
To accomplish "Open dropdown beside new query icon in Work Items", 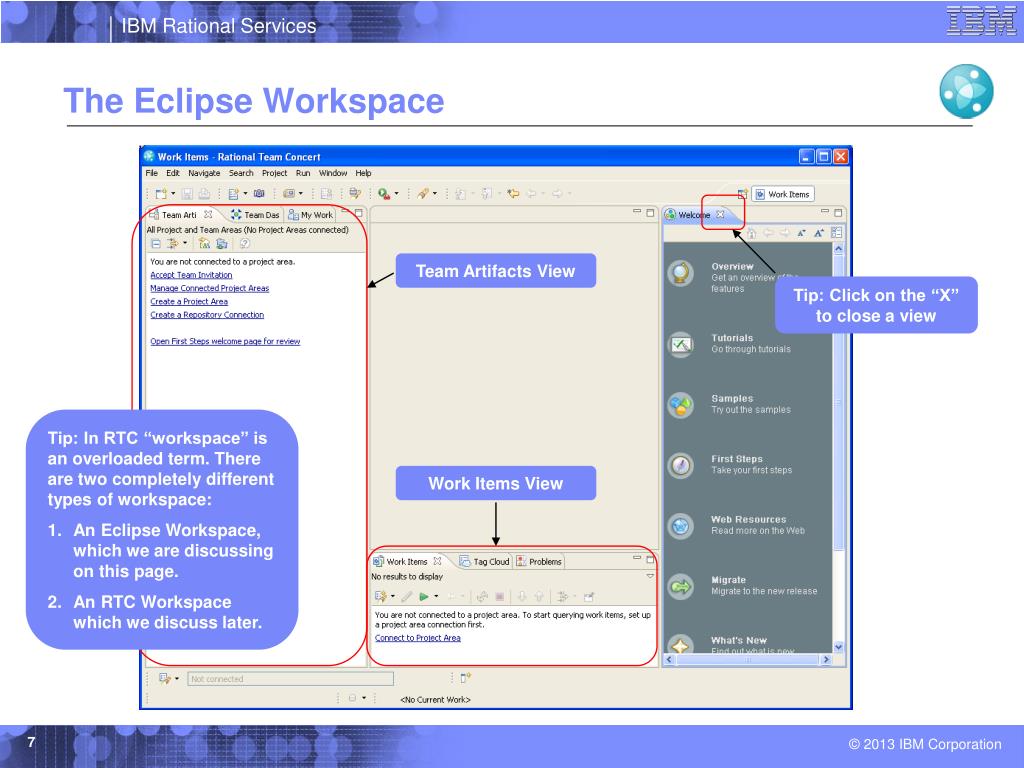I will click(392, 596).
